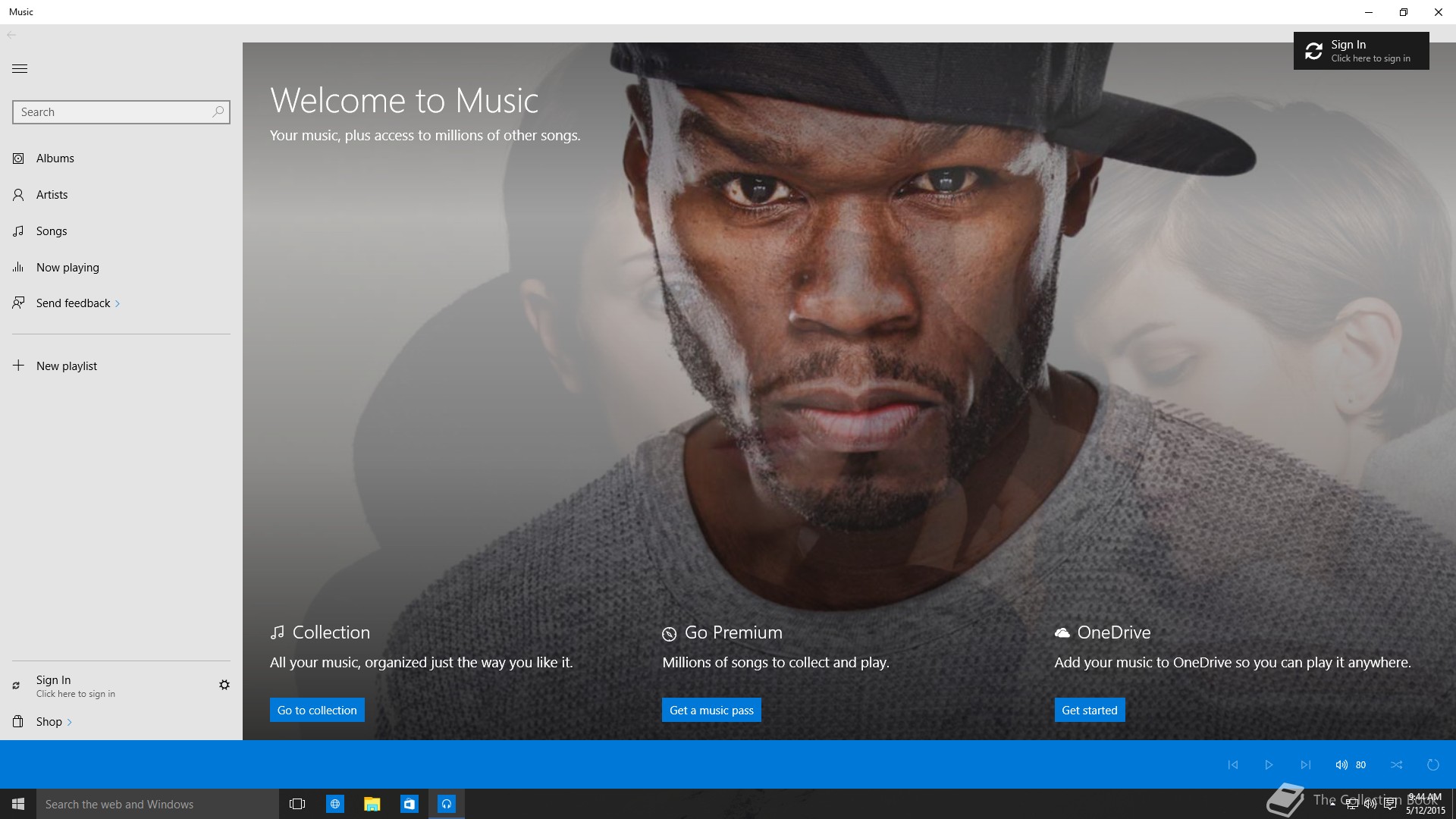Click the OneDrive section title

click(x=1114, y=632)
